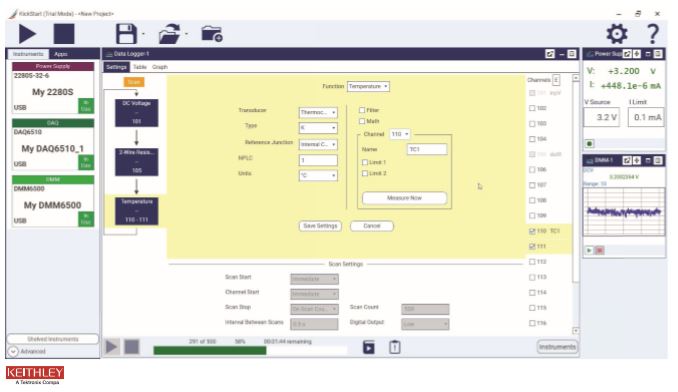Viewport: 678px width, 392px height.
Task: Stop the DMM-1 mini panel measurement
Action: [x=599, y=250]
